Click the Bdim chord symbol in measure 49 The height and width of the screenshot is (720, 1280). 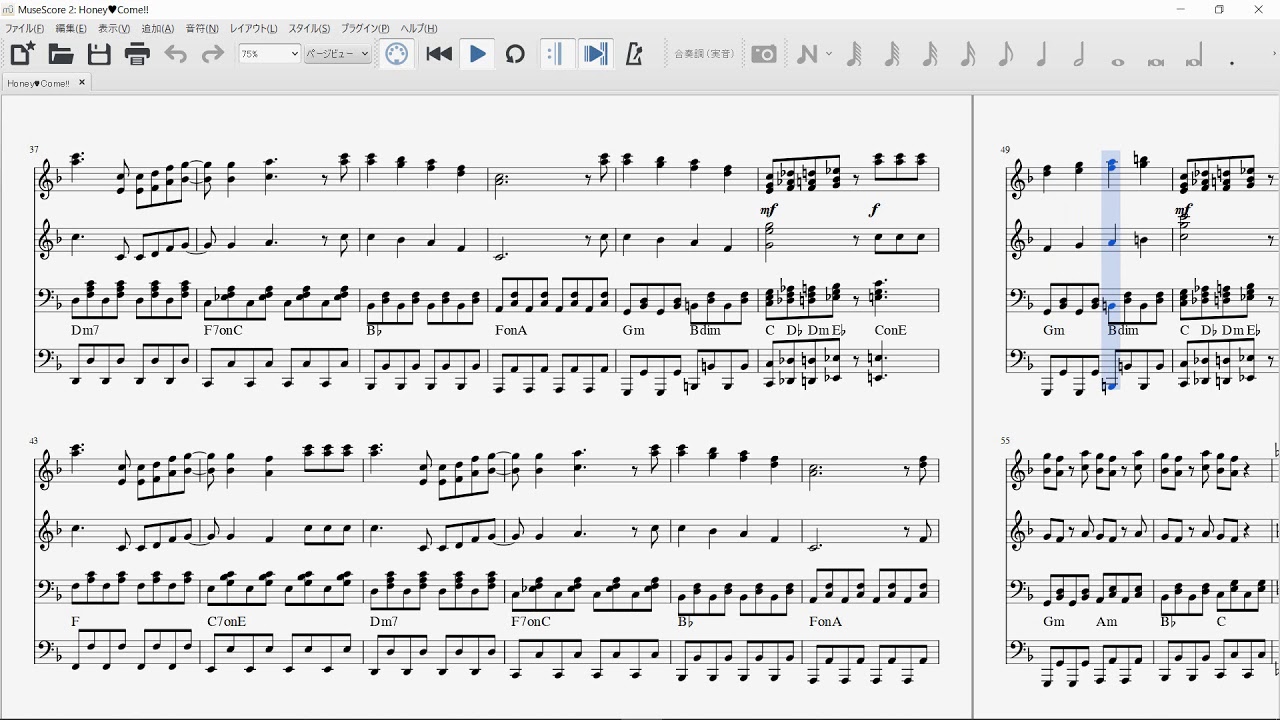click(x=1123, y=330)
